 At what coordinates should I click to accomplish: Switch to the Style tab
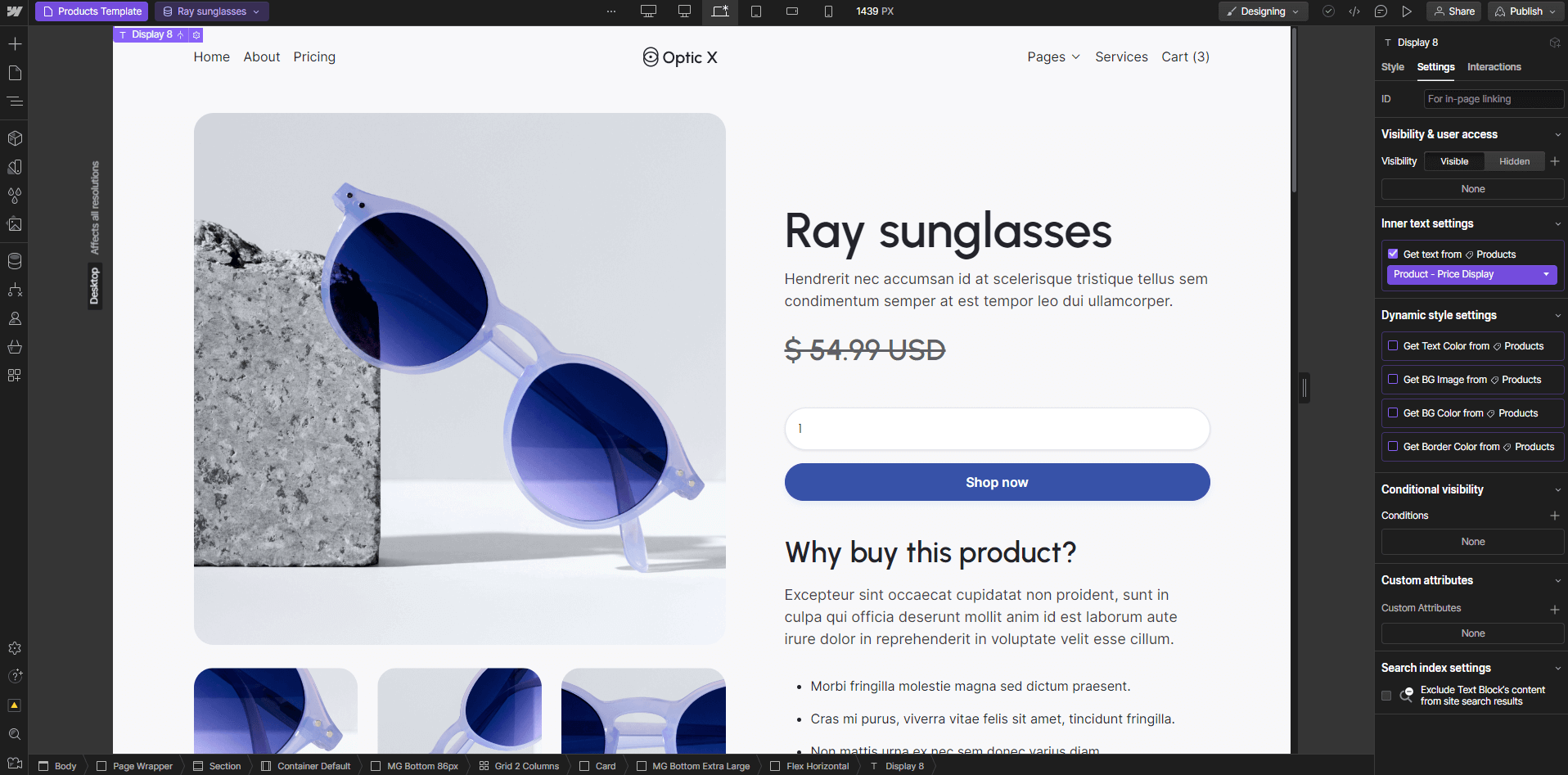click(1392, 67)
